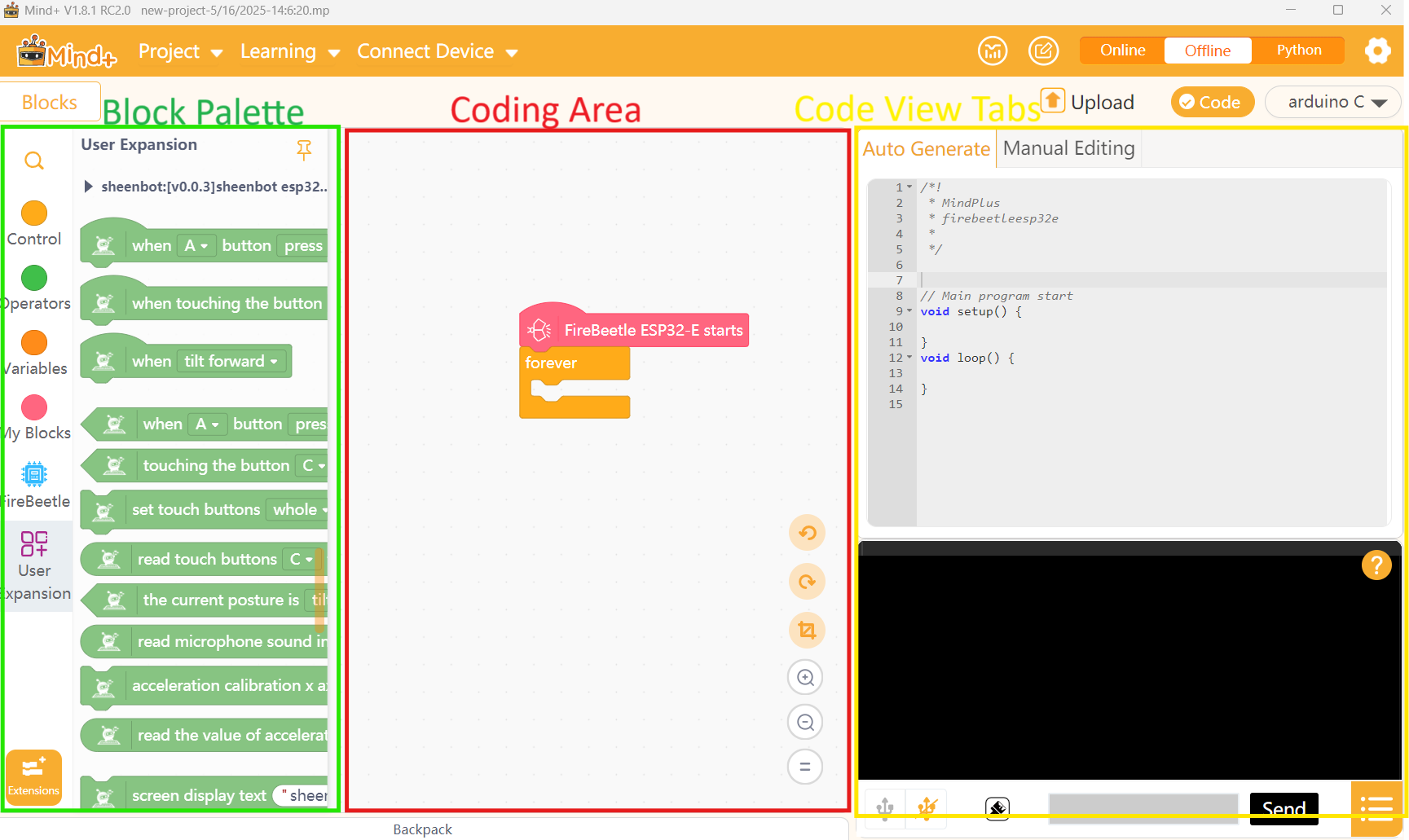Open the arduino C language dropdown

pyautogui.click(x=1333, y=102)
